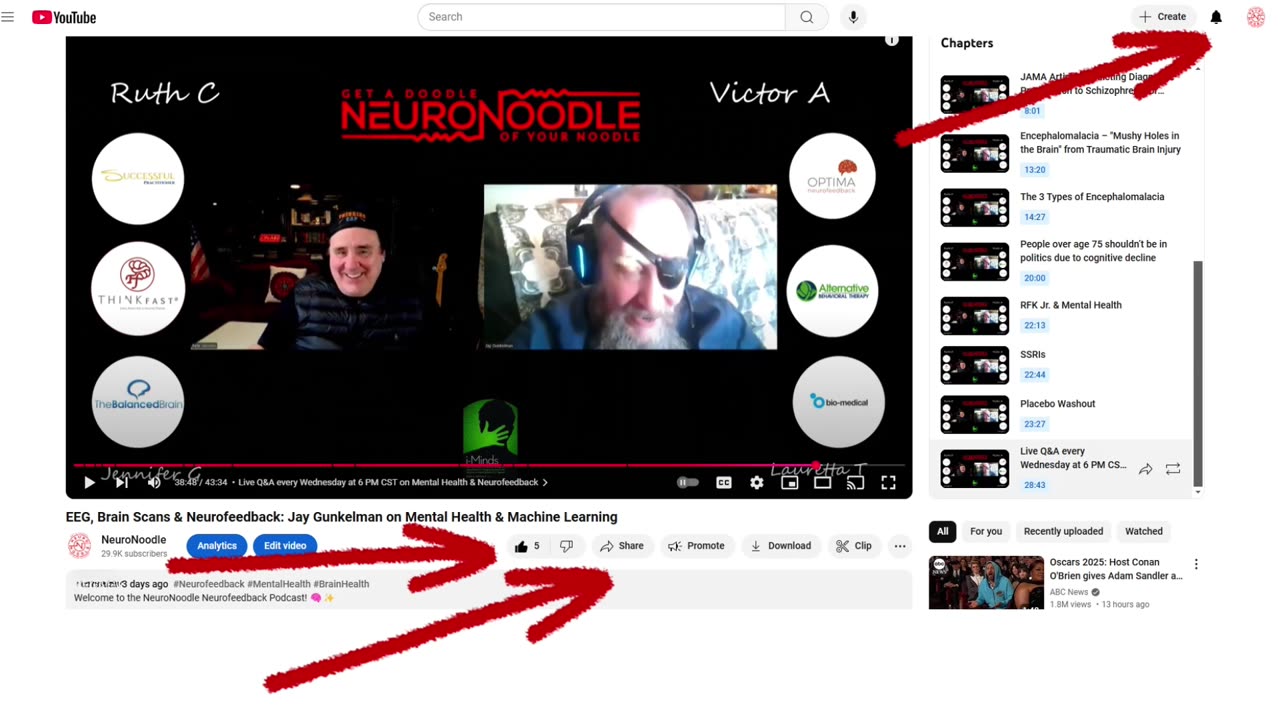1280x720 pixels.
Task: Select the For you filter chip
Action: point(986,532)
